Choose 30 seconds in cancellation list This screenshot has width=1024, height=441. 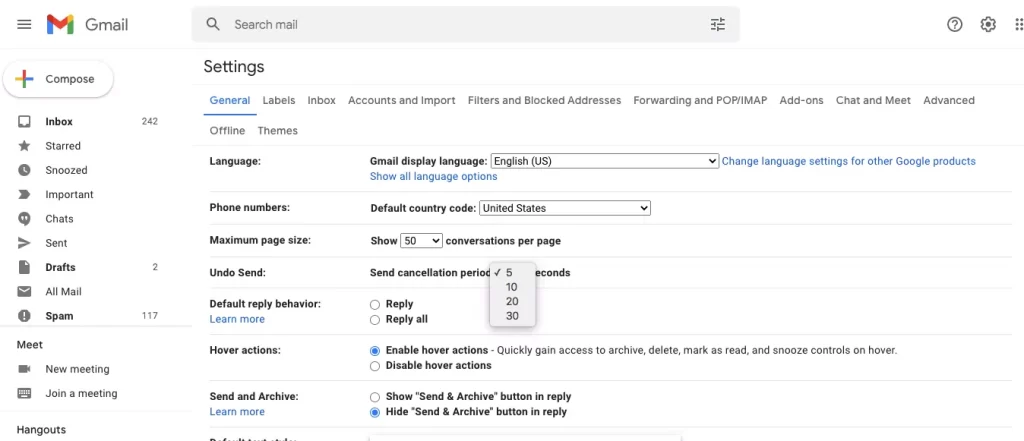(x=513, y=316)
